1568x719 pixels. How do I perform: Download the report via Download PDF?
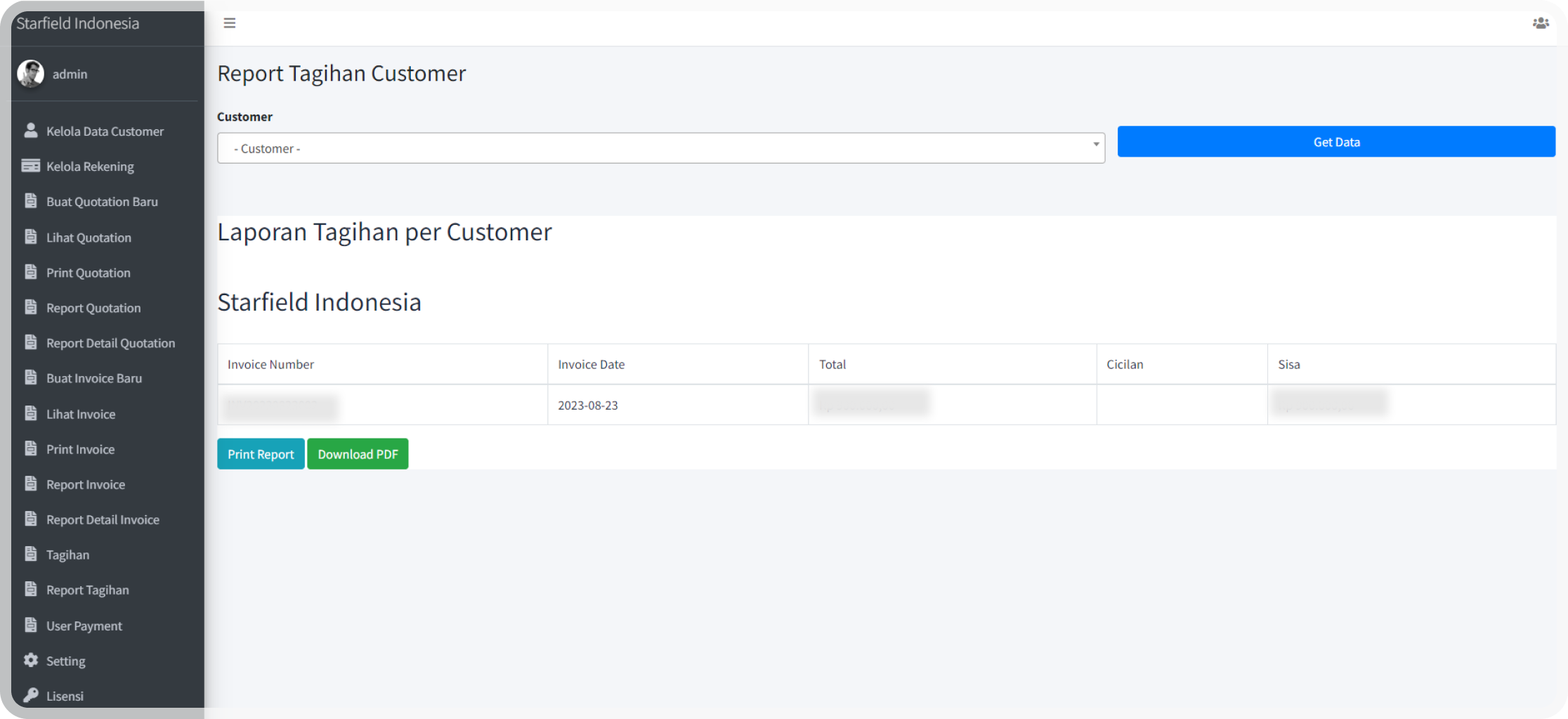[x=358, y=454]
